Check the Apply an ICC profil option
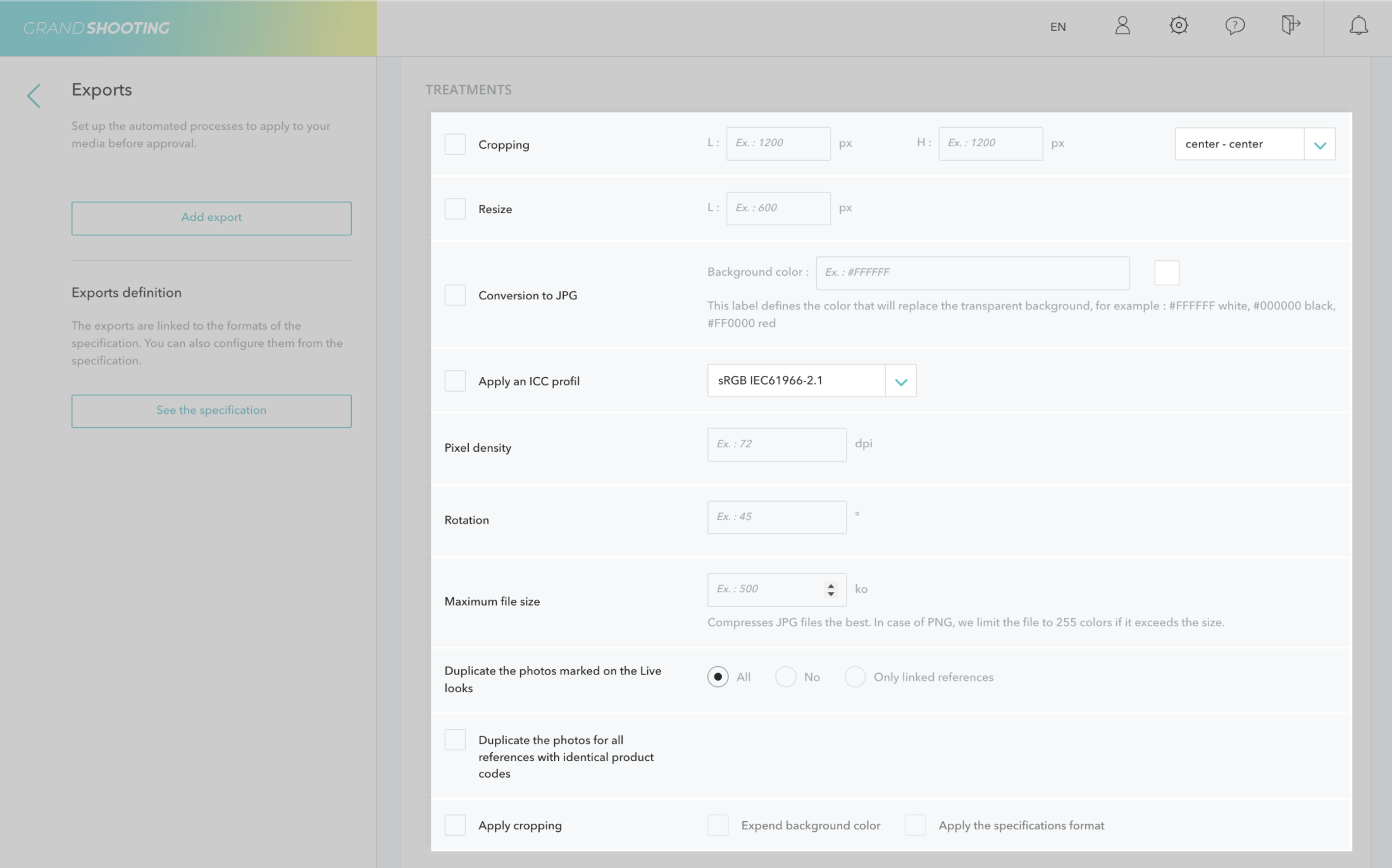Image resolution: width=1392 pixels, height=868 pixels. [x=455, y=381]
